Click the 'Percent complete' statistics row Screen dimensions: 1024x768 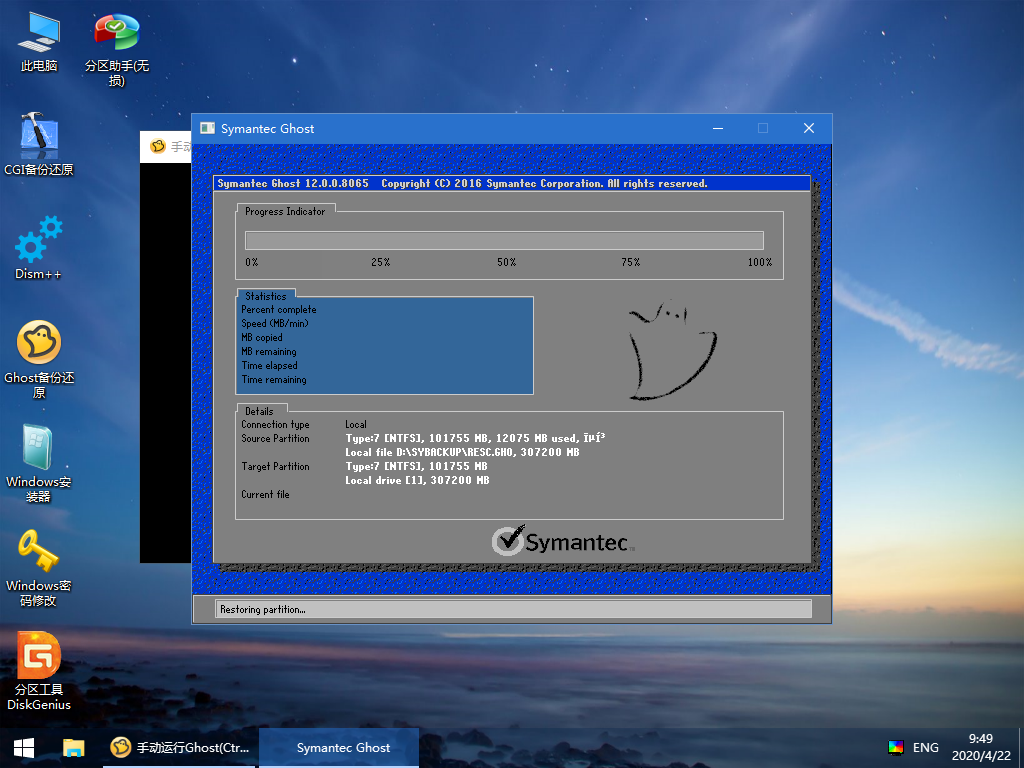279,310
